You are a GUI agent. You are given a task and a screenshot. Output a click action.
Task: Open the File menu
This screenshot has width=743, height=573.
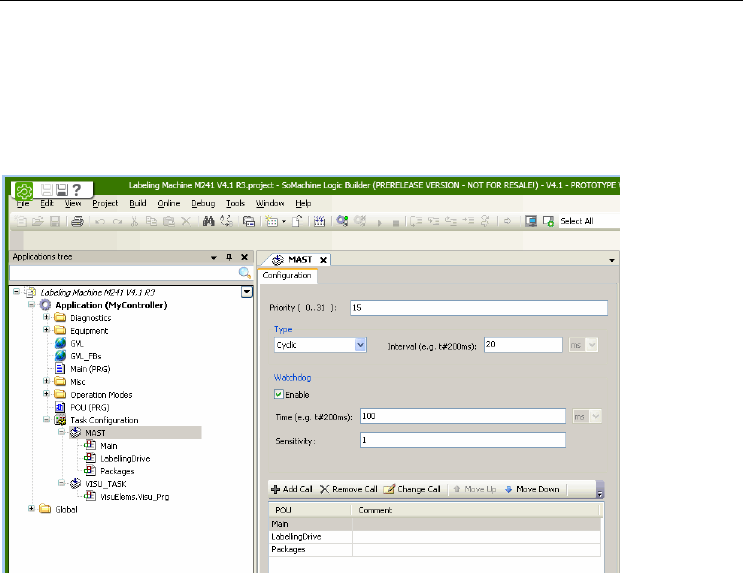(23, 203)
